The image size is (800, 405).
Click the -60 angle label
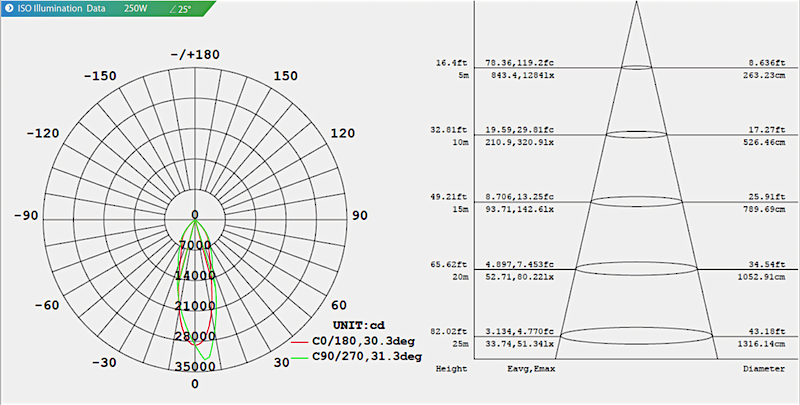click(47, 306)
